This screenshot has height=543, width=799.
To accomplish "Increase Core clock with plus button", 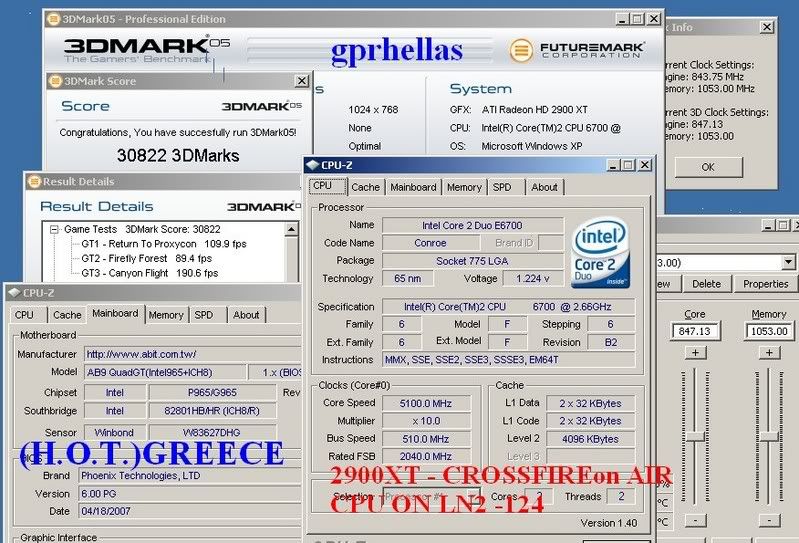I will (695, 352).
